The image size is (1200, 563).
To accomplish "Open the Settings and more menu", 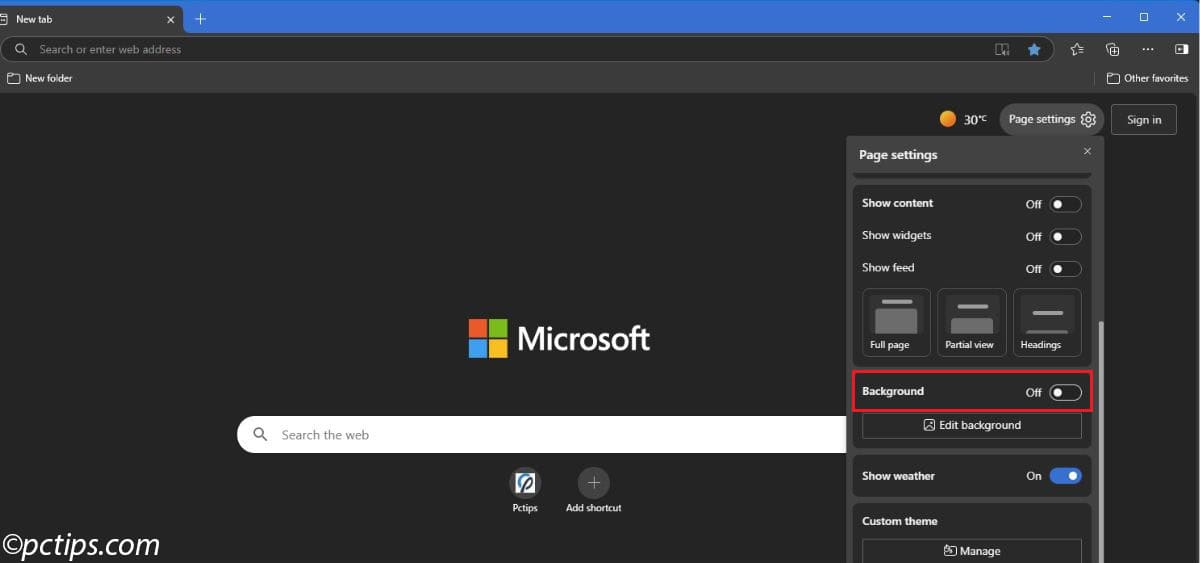I will point(1148,49).
